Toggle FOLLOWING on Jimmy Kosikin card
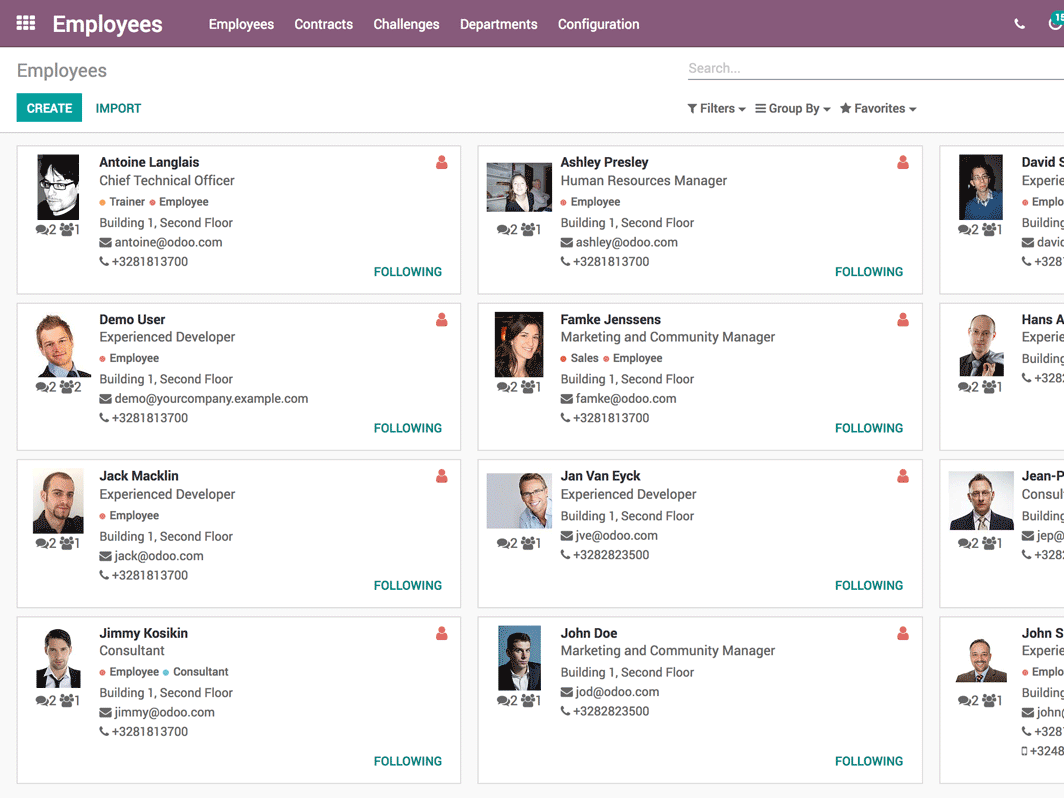Screen dimensions: 1064x798 point(407,761)
